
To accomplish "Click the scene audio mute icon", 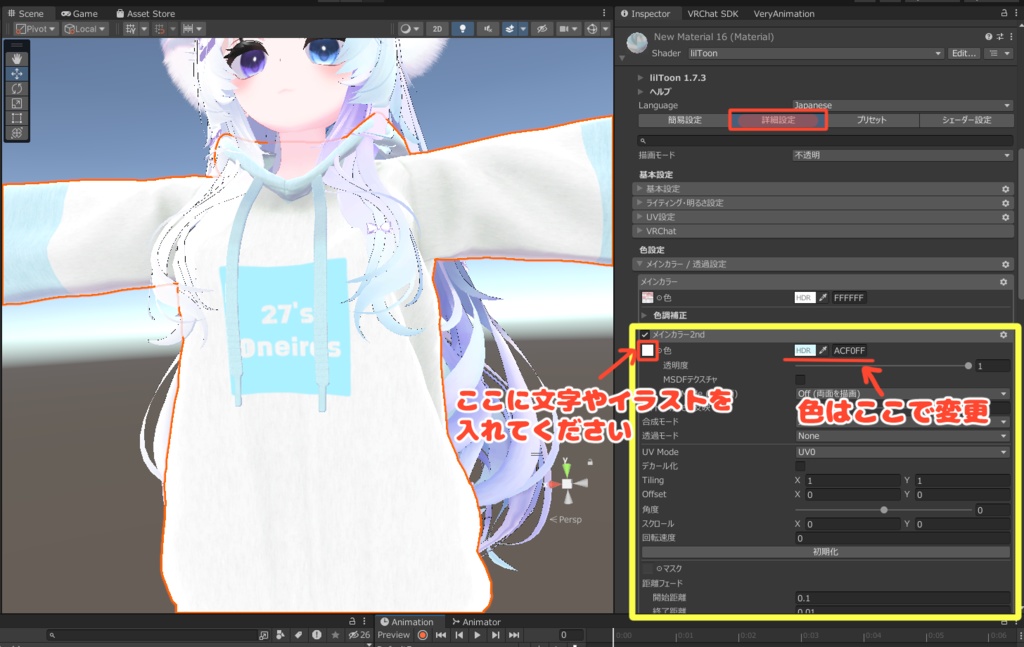I will 487,29.
